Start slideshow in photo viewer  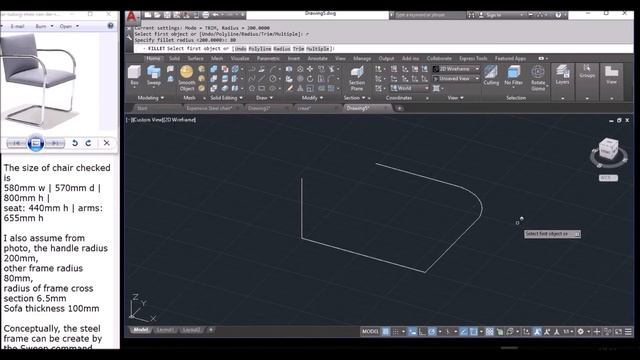36,143
